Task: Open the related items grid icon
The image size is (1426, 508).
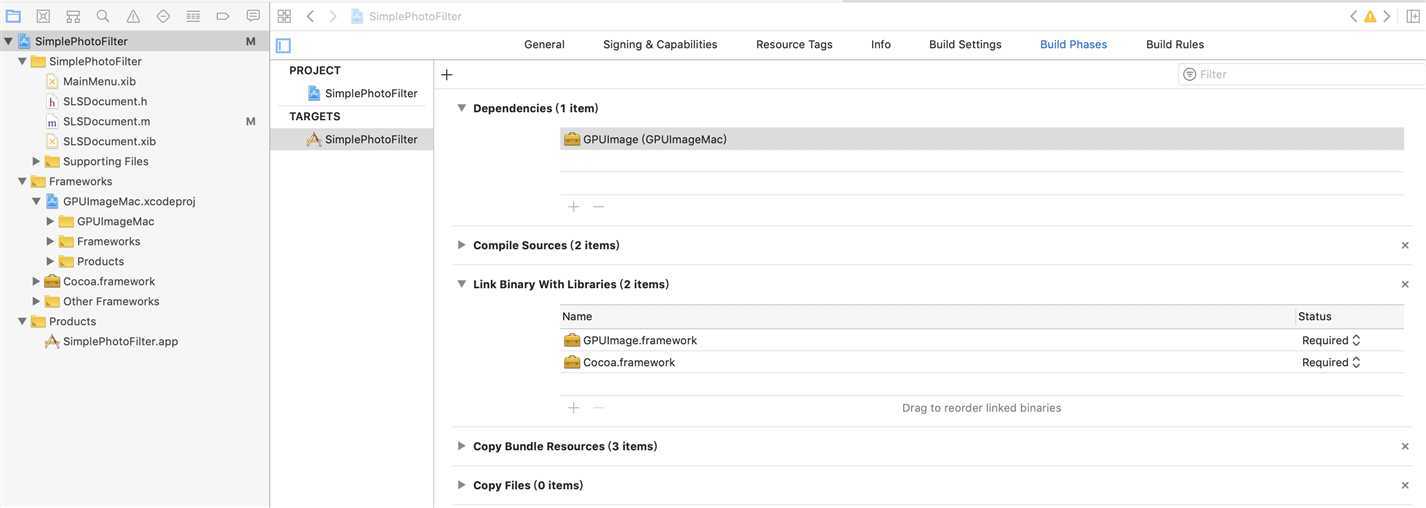Action: coord(284,16)
